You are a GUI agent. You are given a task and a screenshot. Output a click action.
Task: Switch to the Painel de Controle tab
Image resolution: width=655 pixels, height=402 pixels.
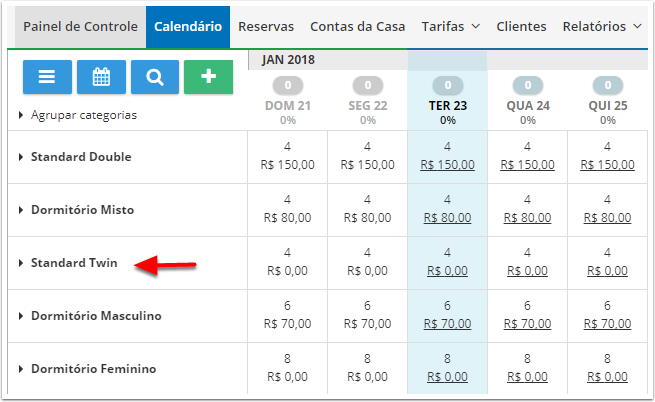tap(80, 27)
